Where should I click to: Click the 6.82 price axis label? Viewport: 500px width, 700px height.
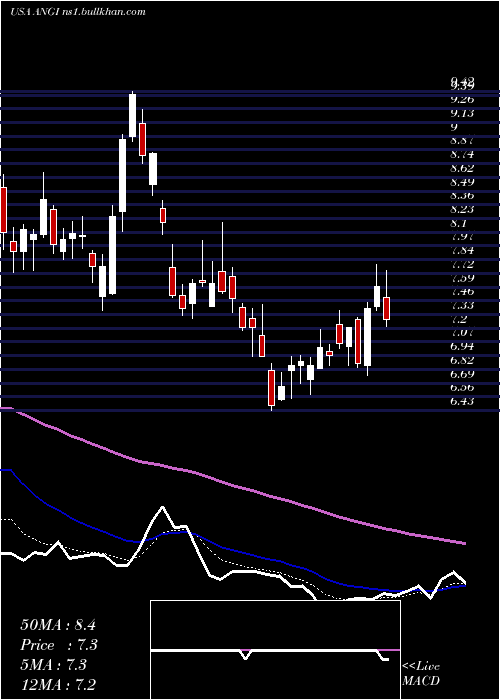(x=462, y=360)
